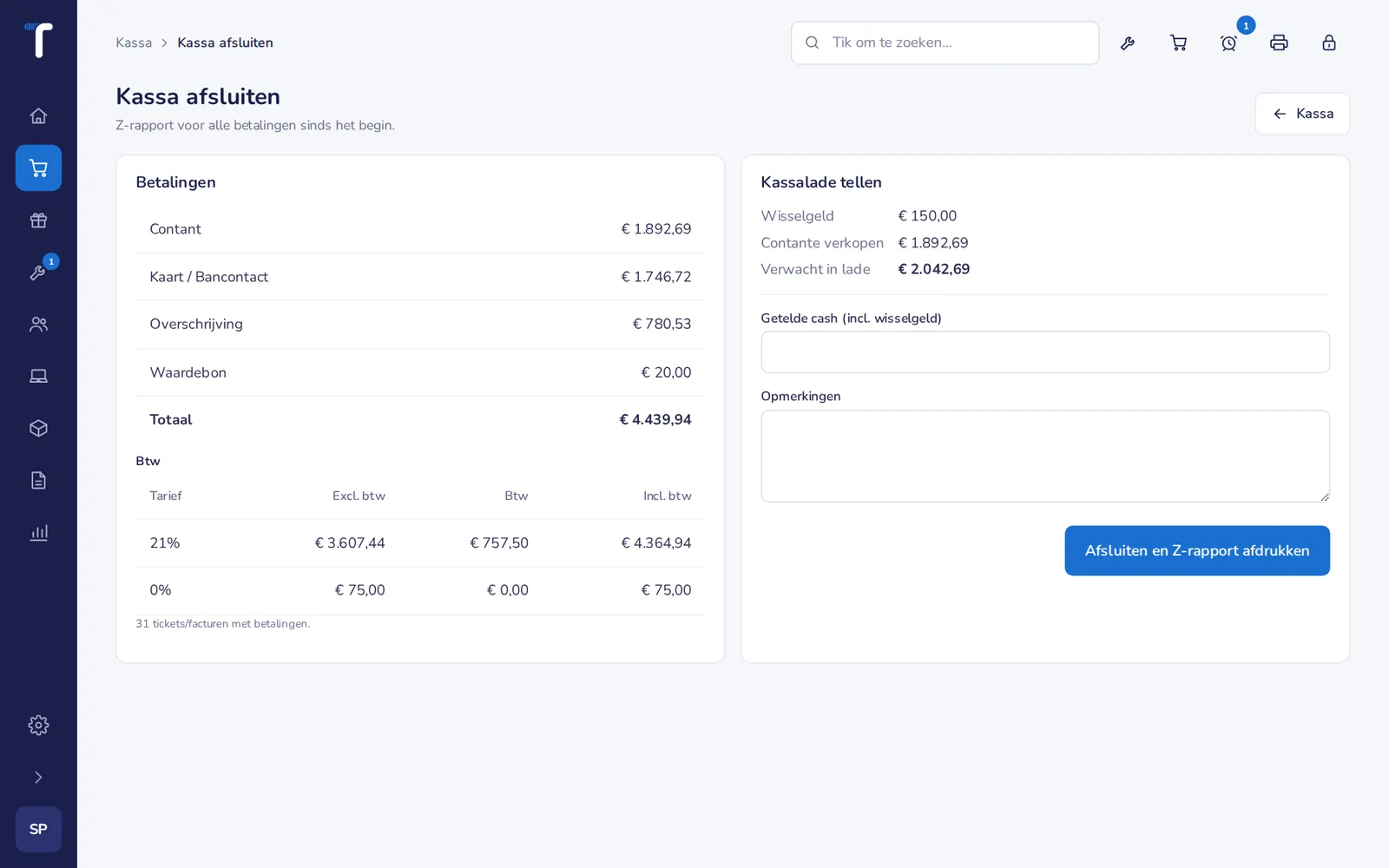Open the settings gear in sidebar
The height and width of the screenshot is (868, 1389).
click(x=38, y=725)
